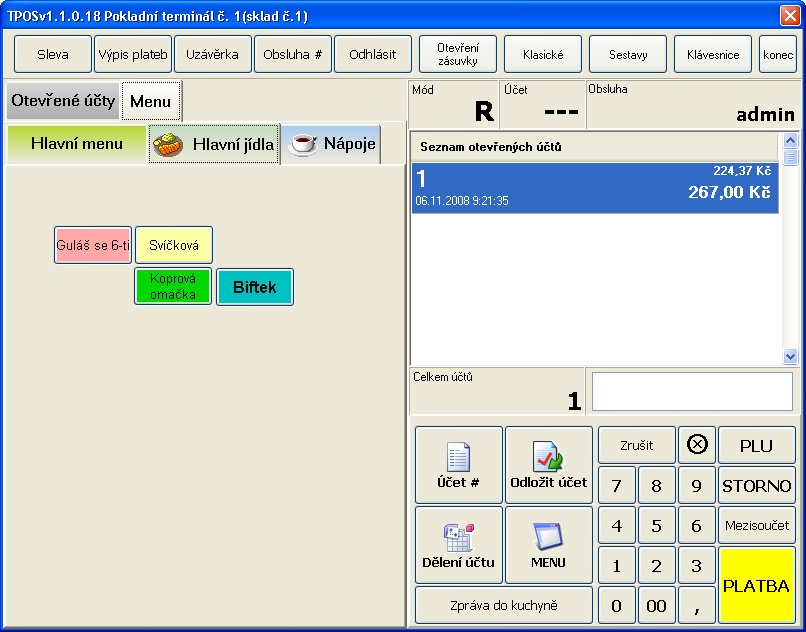806x632 pixels.
Task: Open the Účet # account button
Action: (x=458, y=465)
